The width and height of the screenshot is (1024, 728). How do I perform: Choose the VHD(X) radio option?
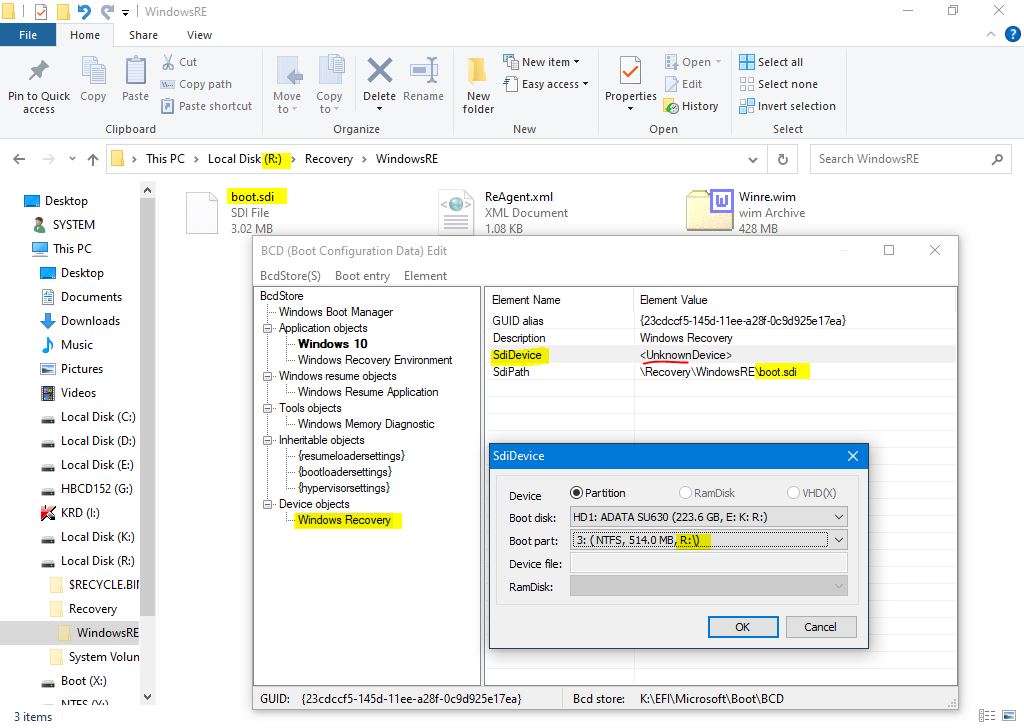(x=793, y=493)
